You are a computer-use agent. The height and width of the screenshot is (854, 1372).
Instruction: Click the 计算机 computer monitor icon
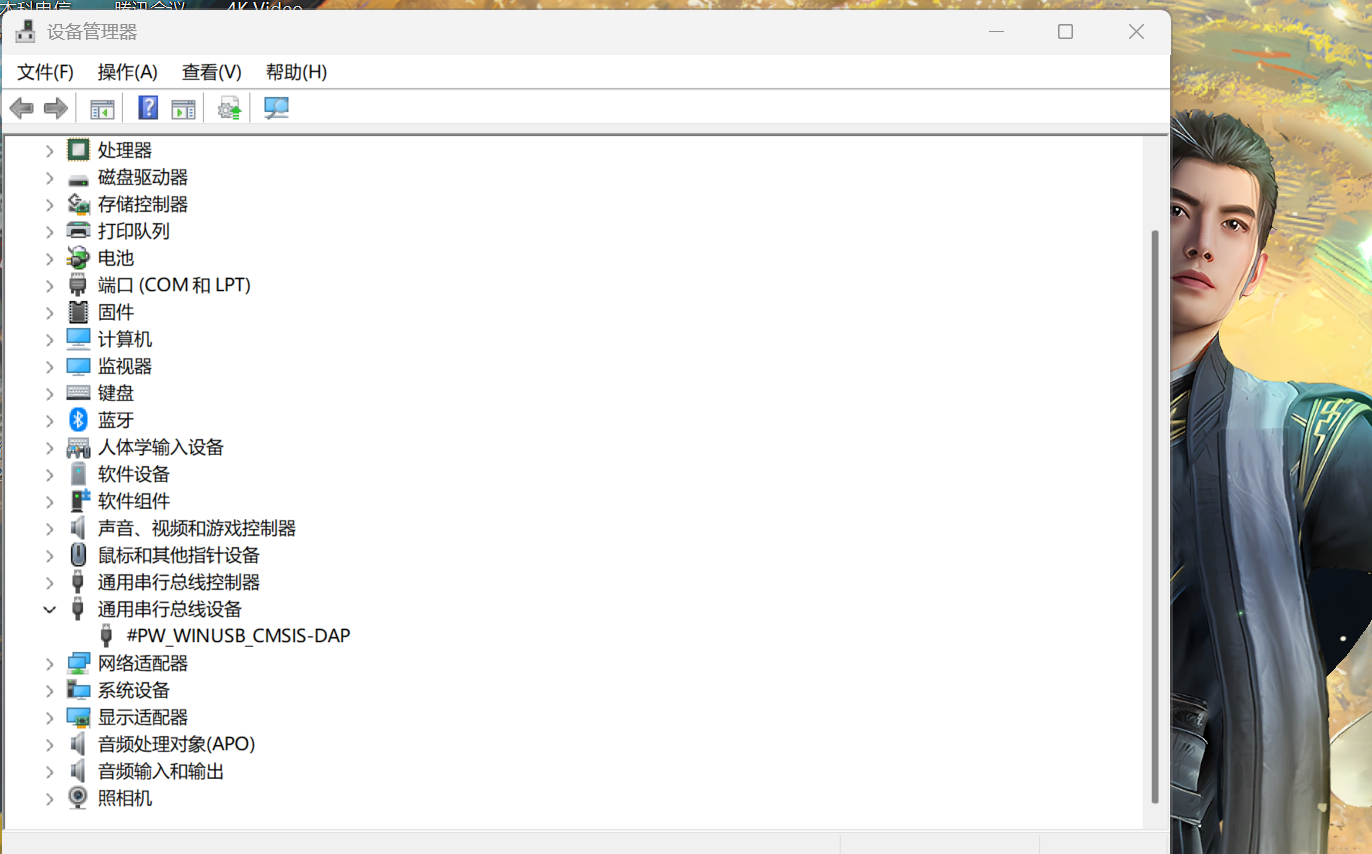[78, 339]
